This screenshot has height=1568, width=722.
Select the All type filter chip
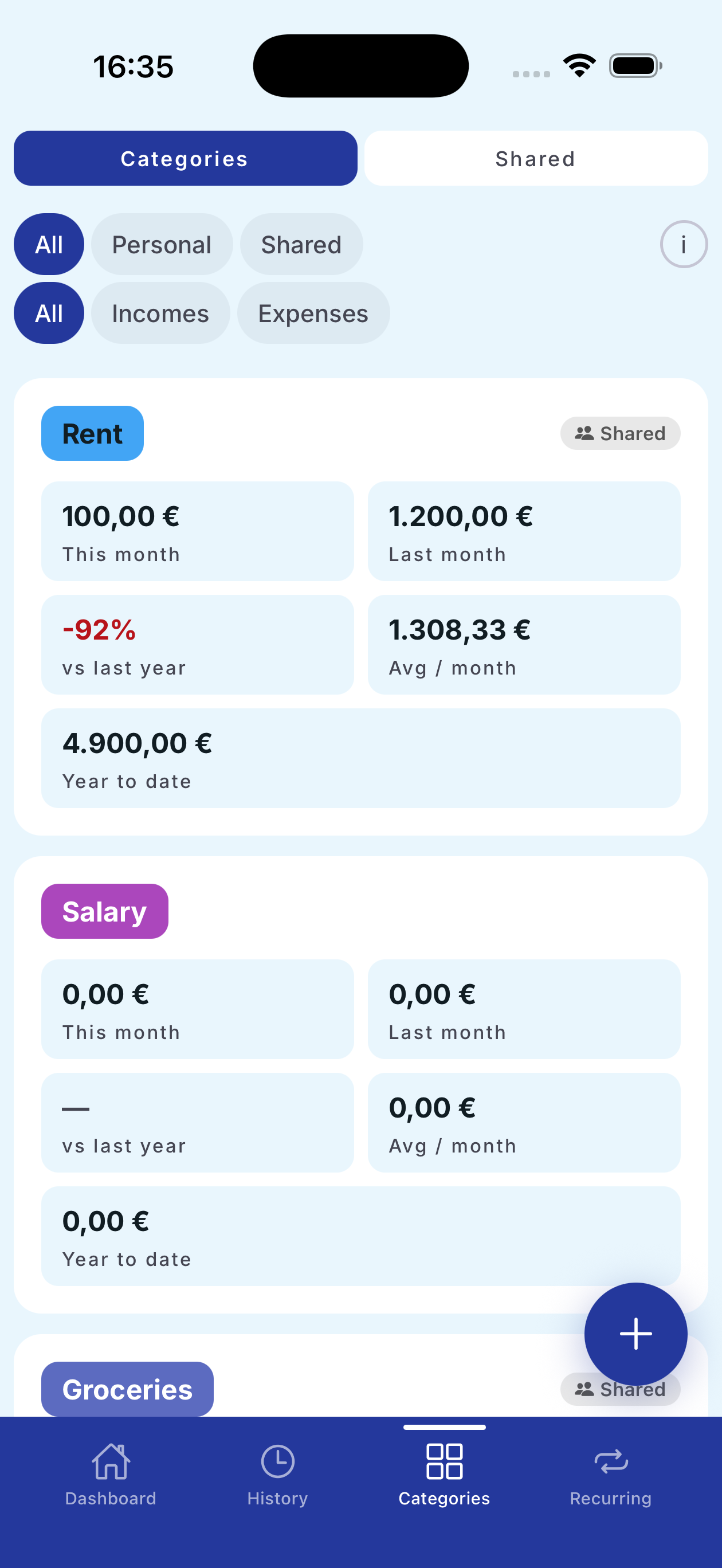49,313
